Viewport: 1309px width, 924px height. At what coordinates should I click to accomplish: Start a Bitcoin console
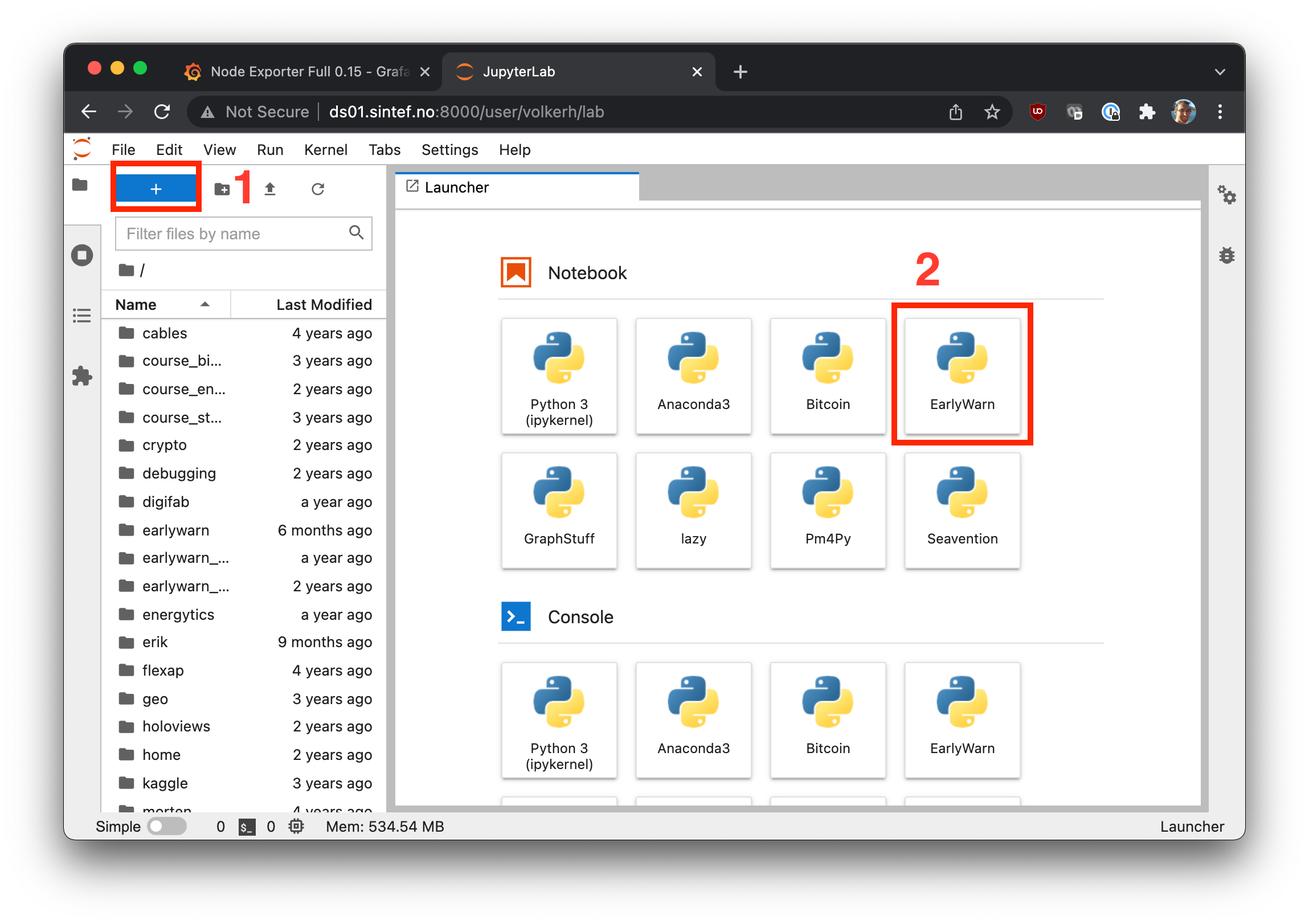tap(827, 719)
